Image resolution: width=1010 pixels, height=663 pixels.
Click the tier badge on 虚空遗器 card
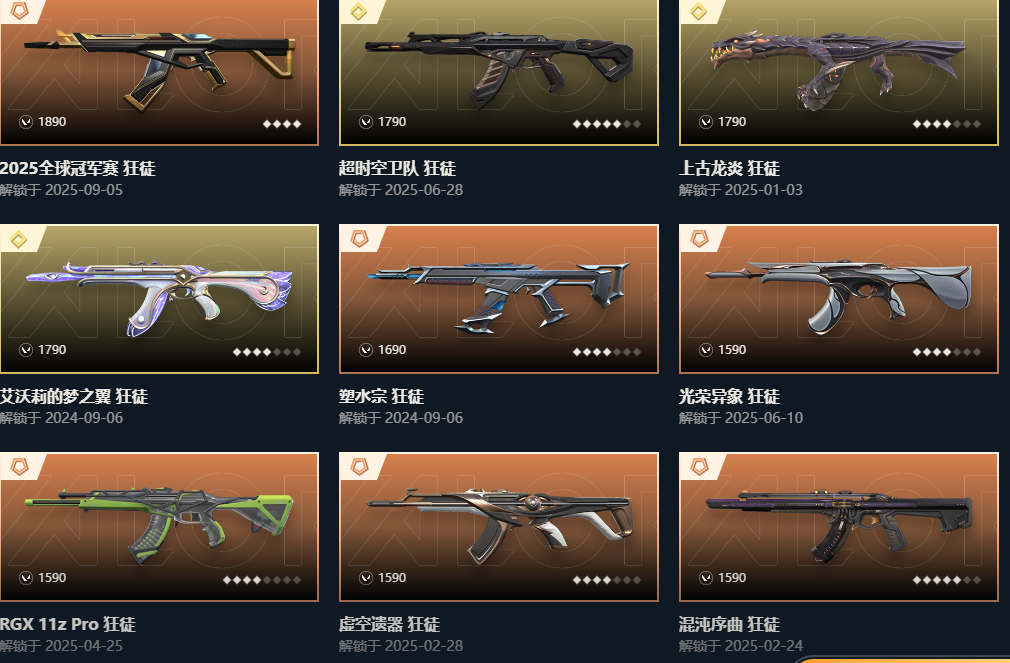359,468
